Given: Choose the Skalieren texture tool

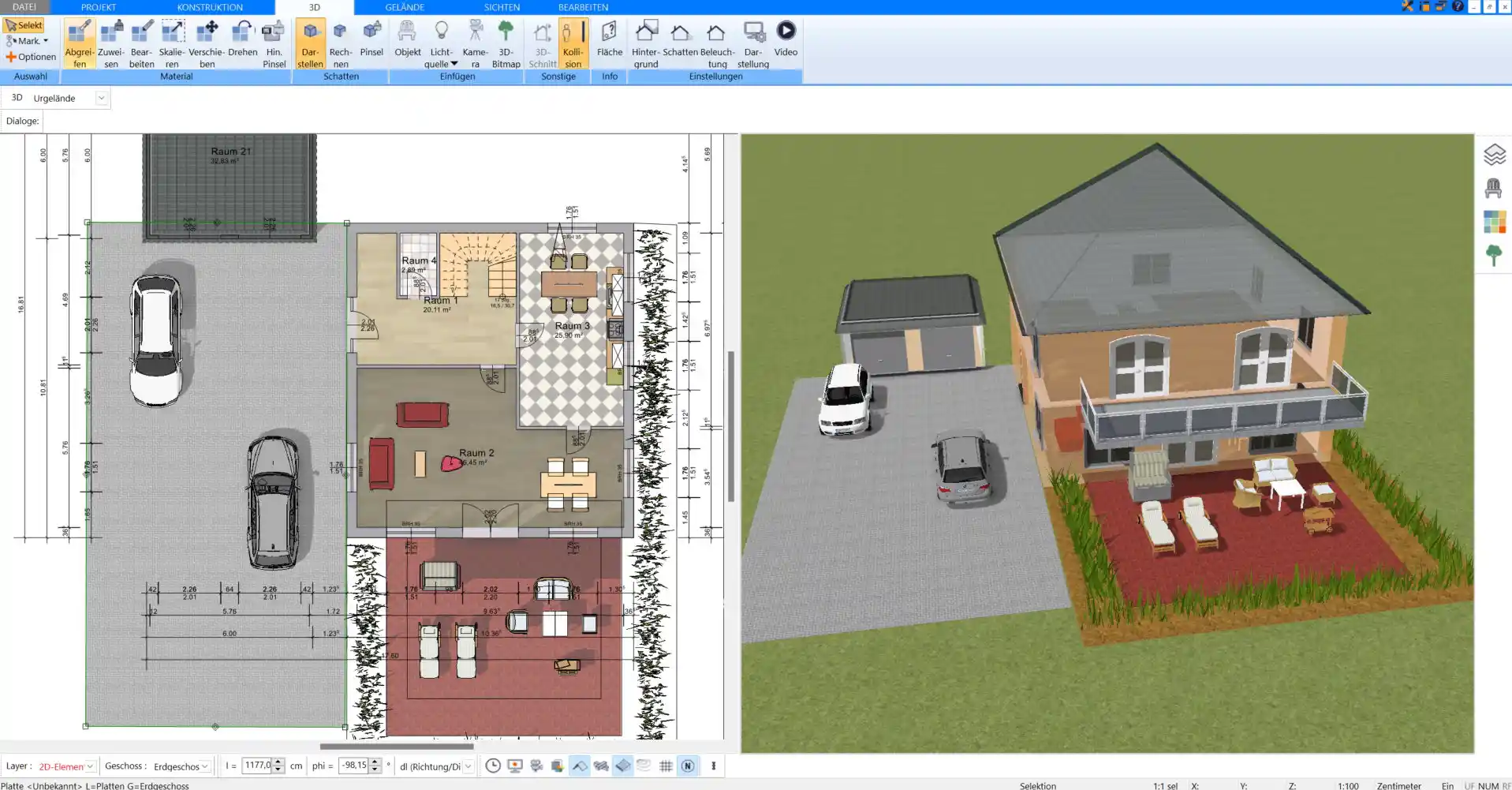Looking at the screenshot, I should tap(172, 44).
